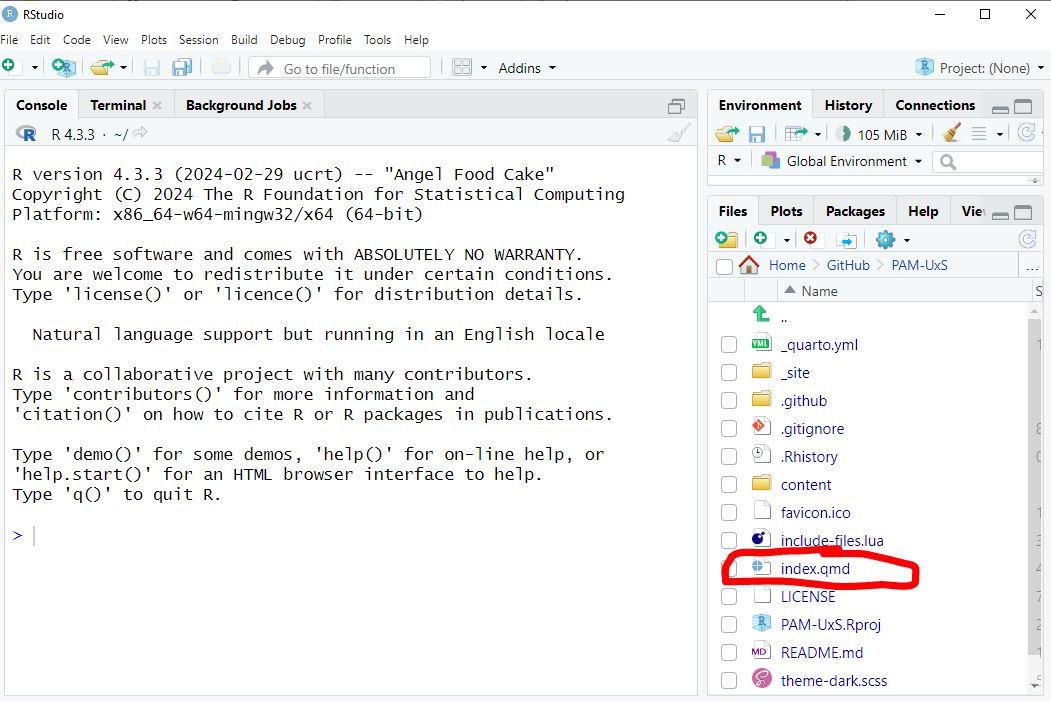Click the new file icon in main toolbar

(9, 67)
